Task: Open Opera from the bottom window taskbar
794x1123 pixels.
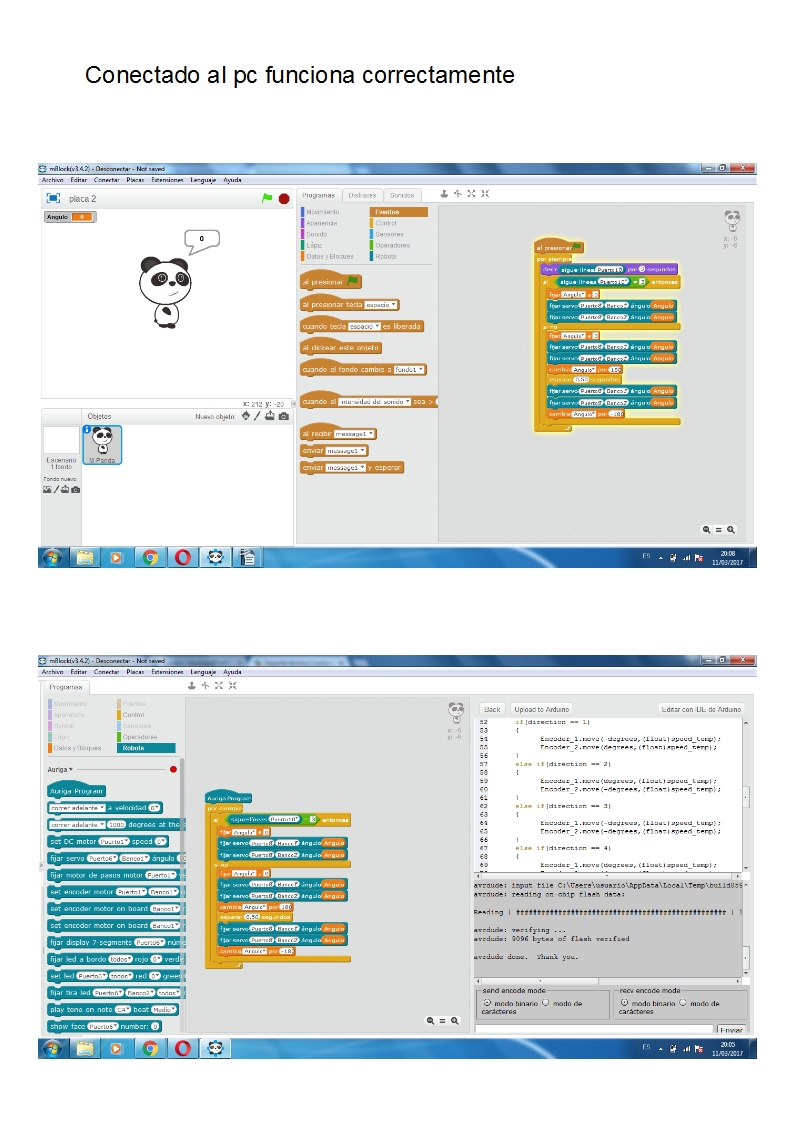Action: [183, 1049]
